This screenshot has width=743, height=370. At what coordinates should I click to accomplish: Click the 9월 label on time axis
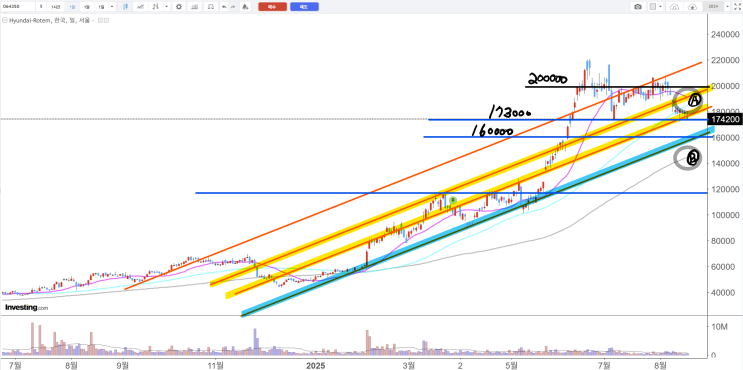click(x=123, y=365)
